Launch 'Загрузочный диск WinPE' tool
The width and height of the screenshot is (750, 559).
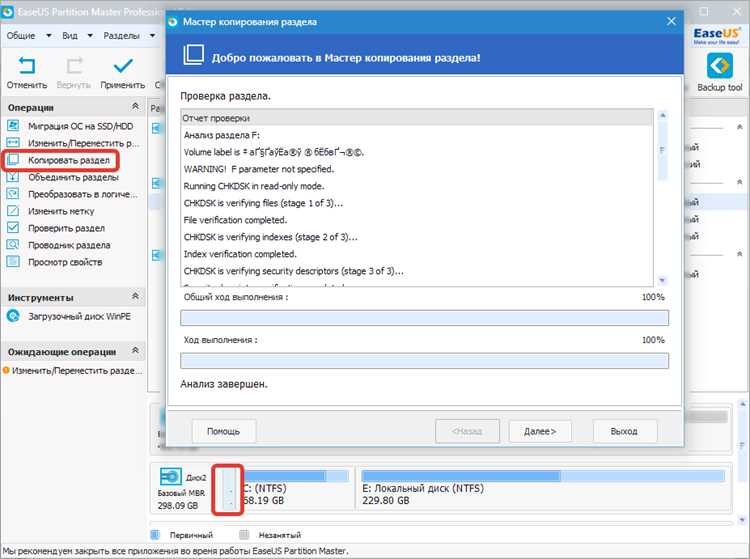pos(79,317)
